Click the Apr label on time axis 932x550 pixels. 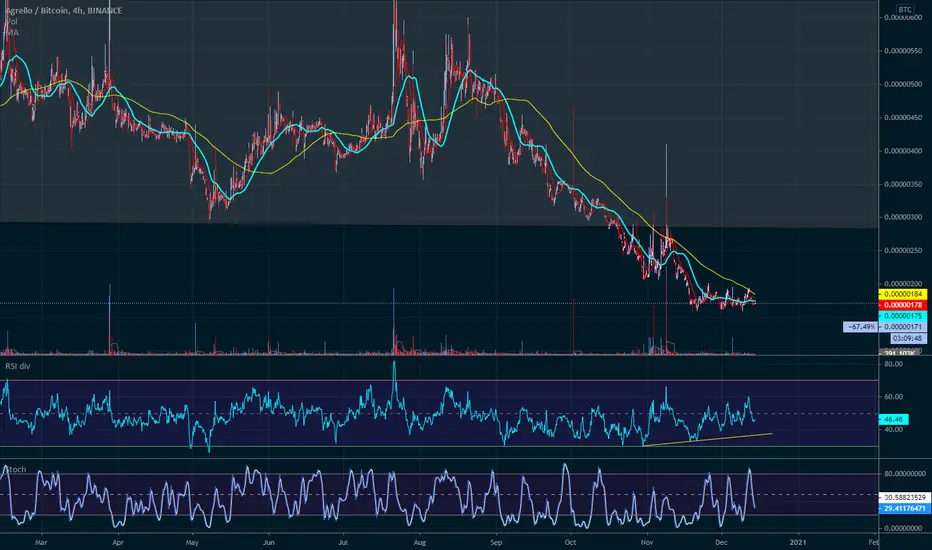pos(118,542)
